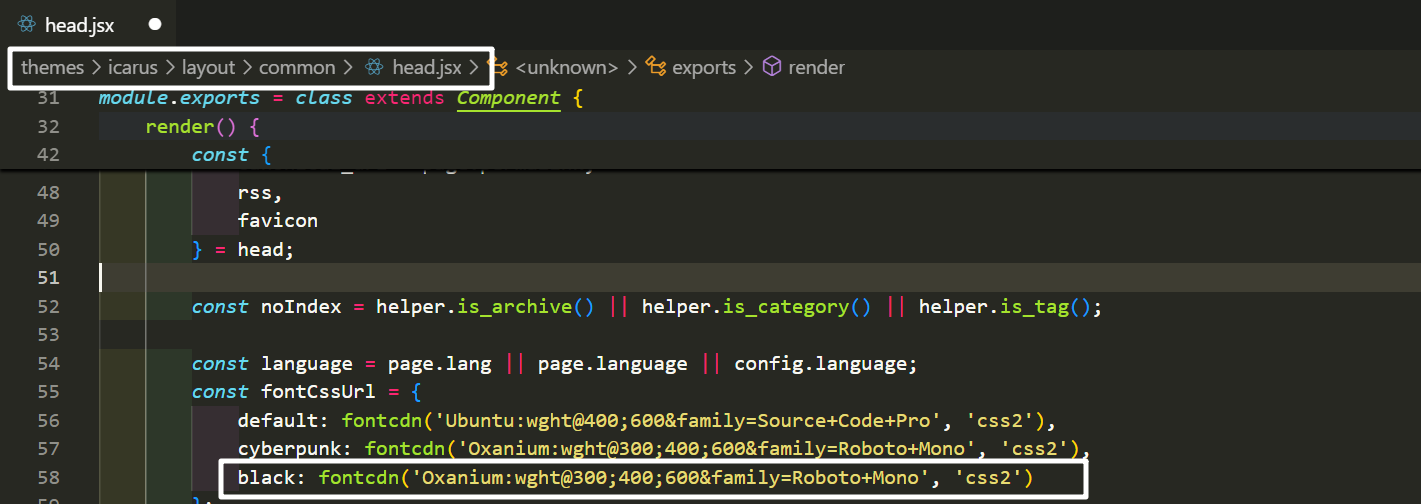Click 'helper.is_tag()' call on line 52

(x=1004, y=307)
